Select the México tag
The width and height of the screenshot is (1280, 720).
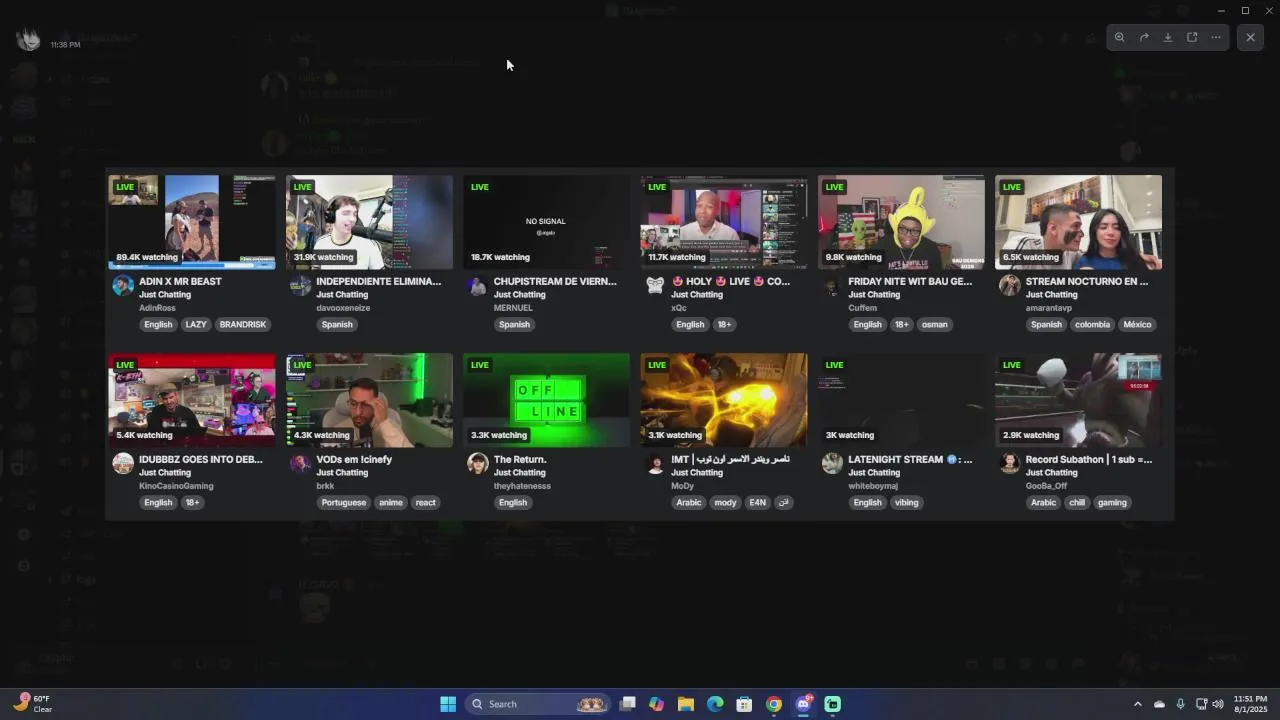[1137, 324]
